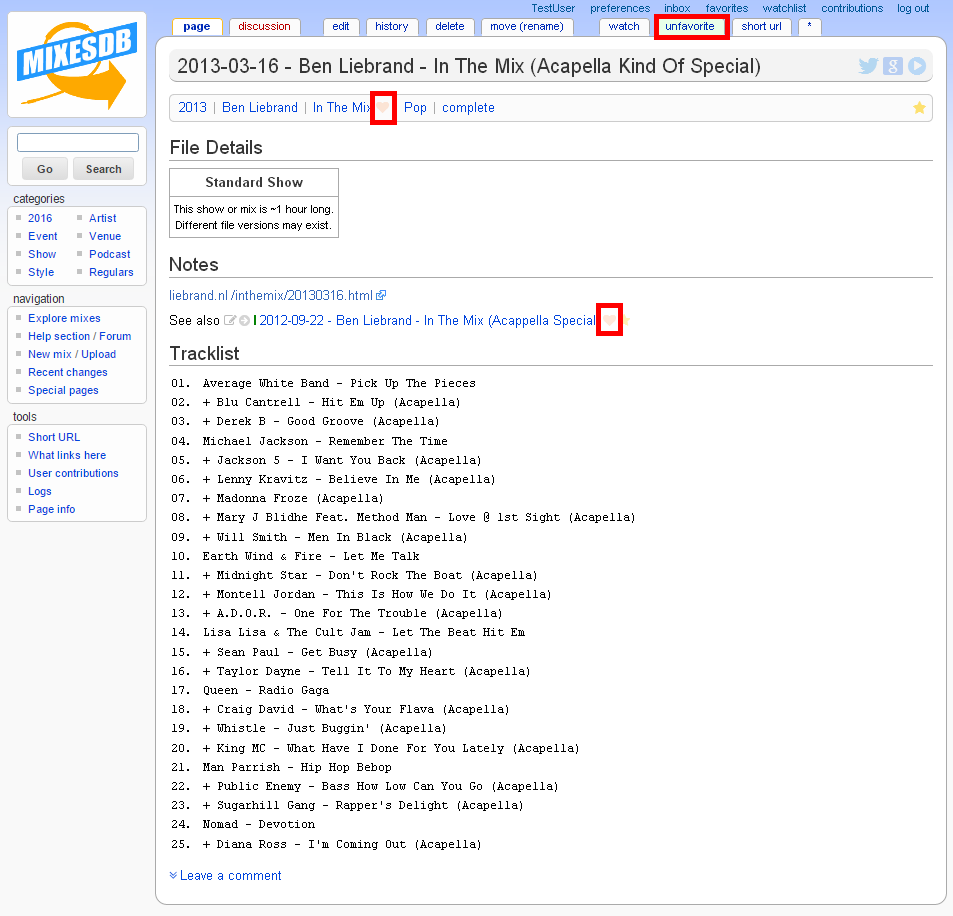
Task: Open the Short URL tool link
Action: pyautogui.click(x=54, y=438)
